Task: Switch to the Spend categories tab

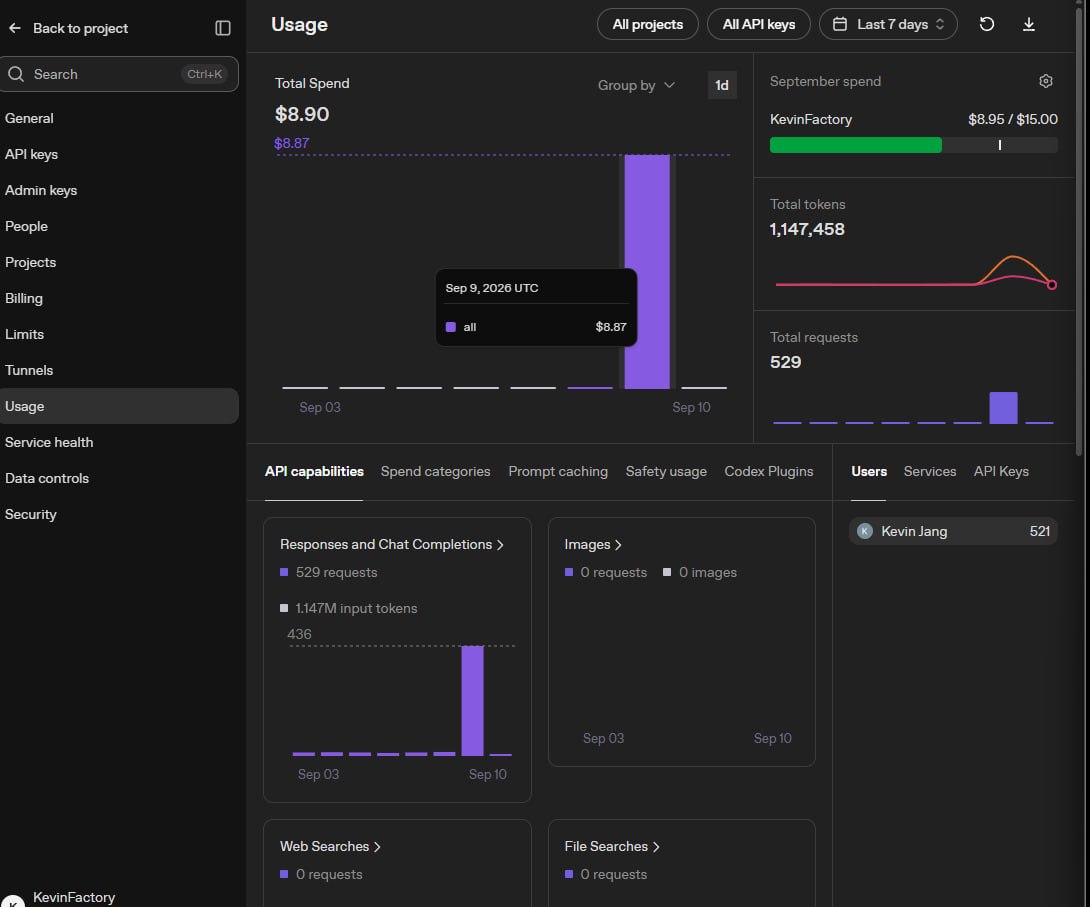Action: (x=435, y=471)
